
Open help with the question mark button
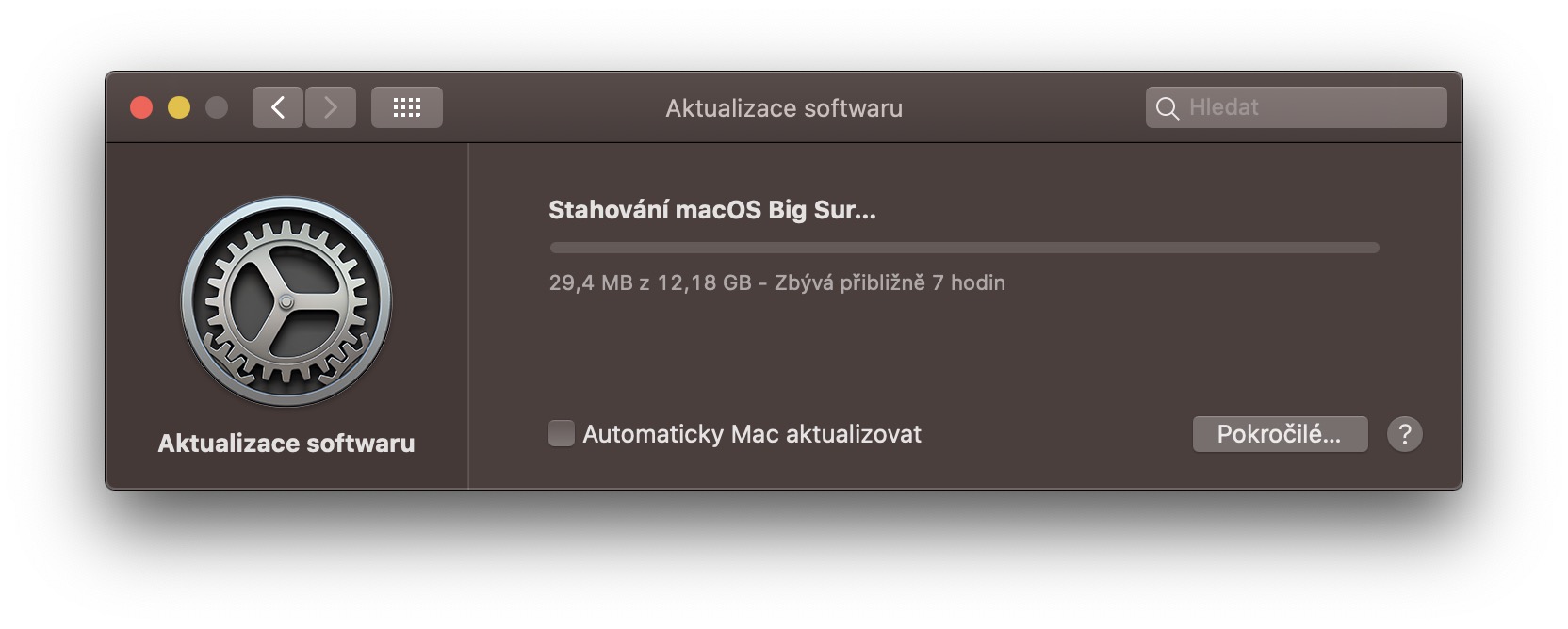[1404, 434]
